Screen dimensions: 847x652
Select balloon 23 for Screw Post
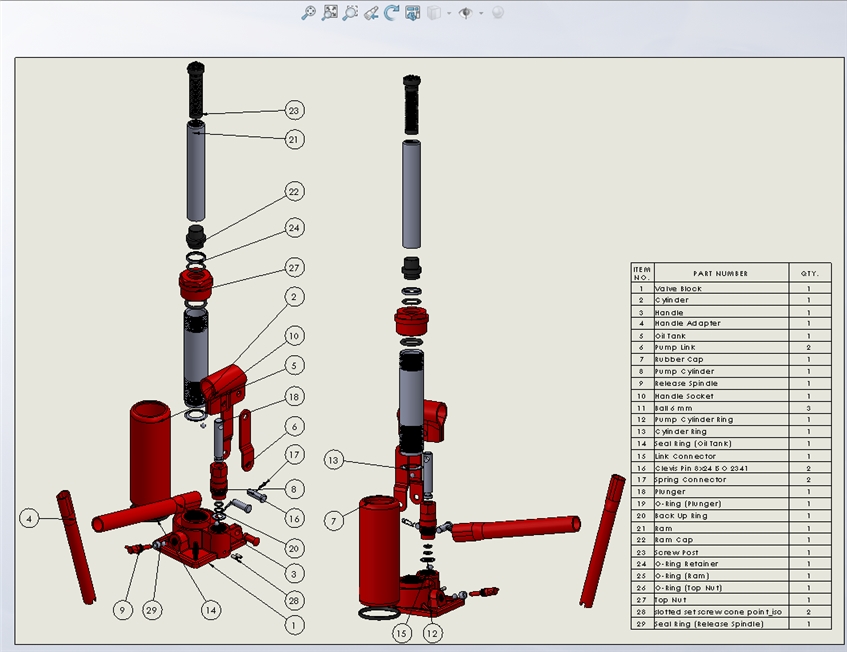coord(294,111)
